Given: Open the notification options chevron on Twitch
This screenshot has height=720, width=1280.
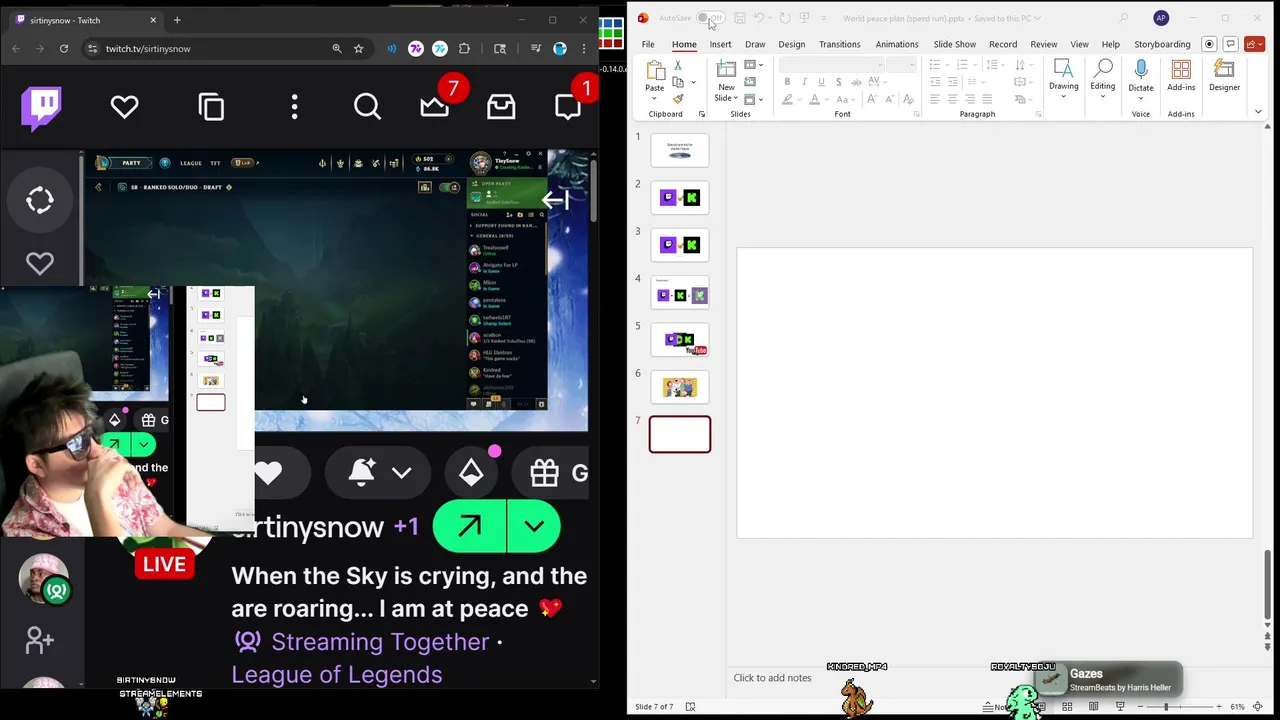Looking at the screenshot, I should point(402,473).
